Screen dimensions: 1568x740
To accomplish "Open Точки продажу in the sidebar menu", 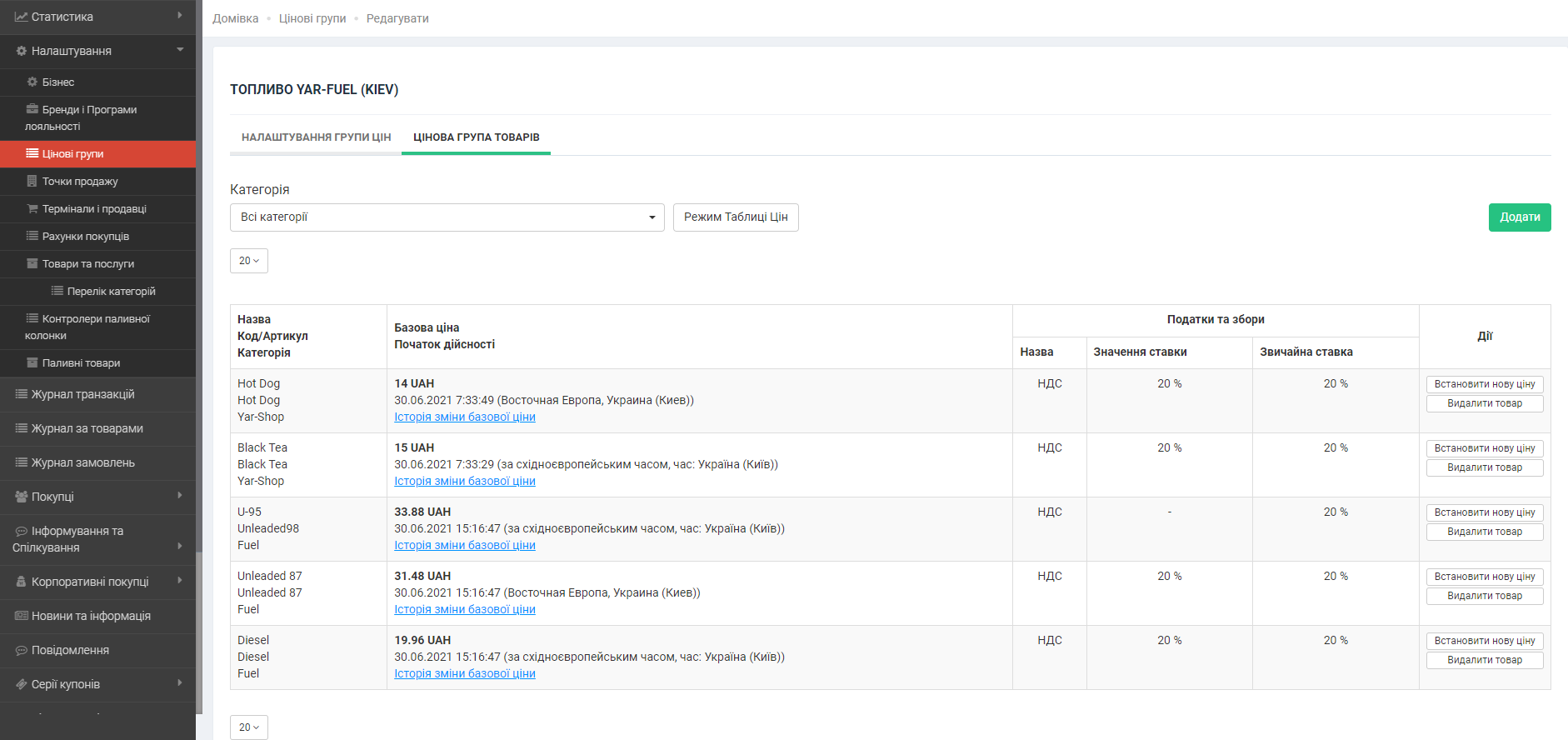I will pyautogui.click(x=80, y=182).
